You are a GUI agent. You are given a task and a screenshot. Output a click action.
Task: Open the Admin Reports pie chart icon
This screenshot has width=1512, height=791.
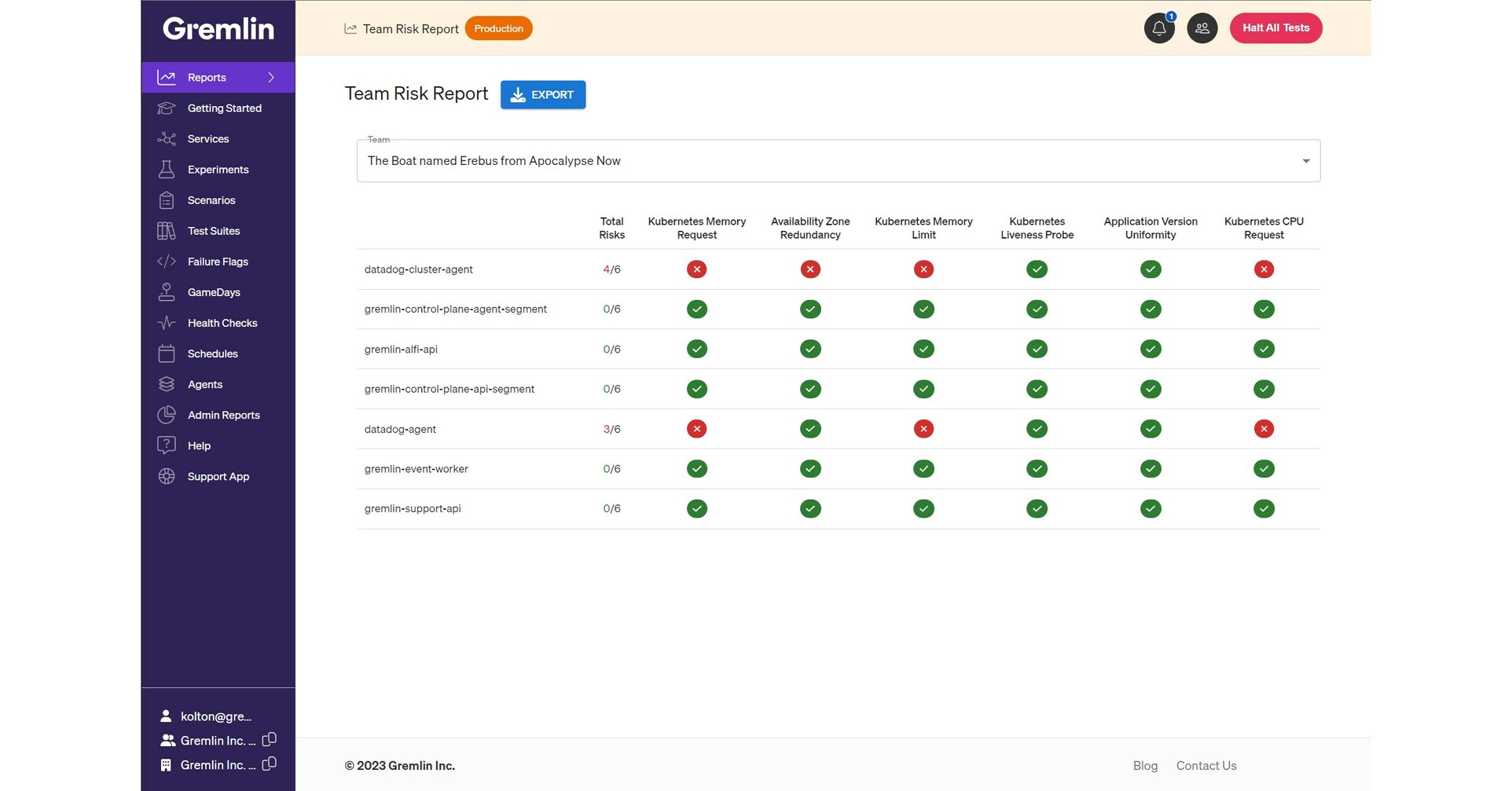pos(167,415)
